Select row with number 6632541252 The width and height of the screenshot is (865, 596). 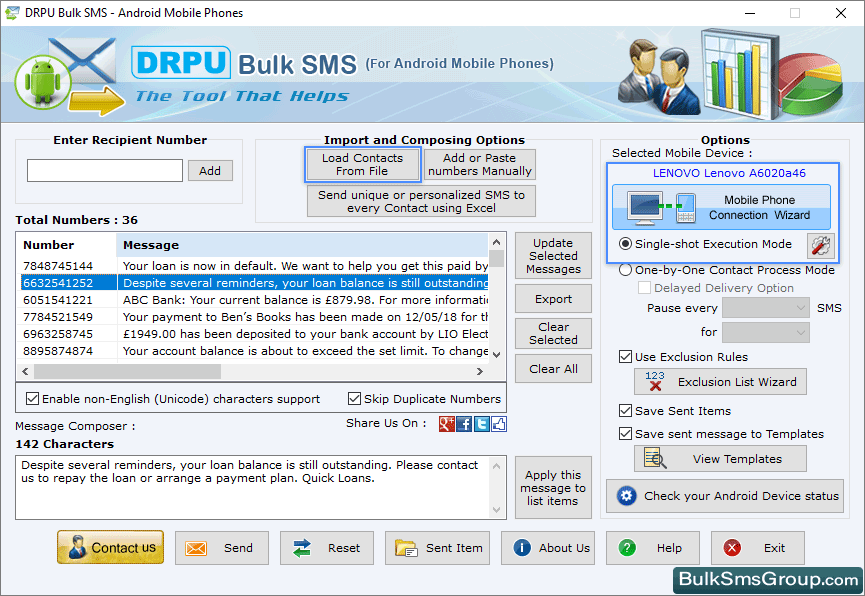pyautogui.click(x=254, y=283)
